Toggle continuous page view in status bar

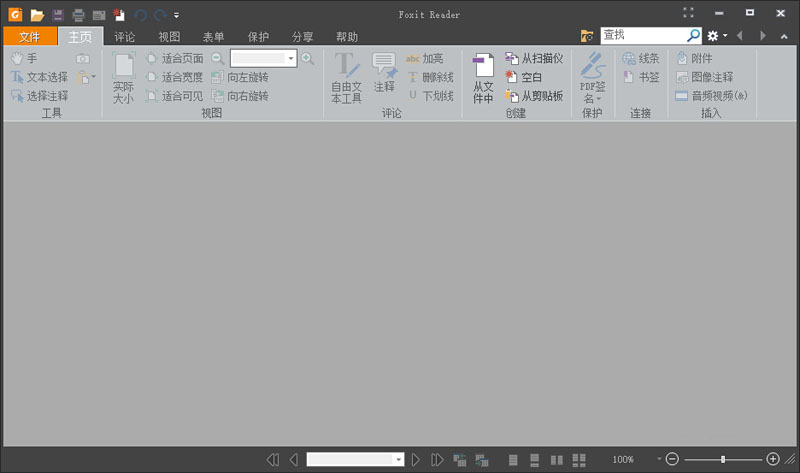click(x=535, y=459)
